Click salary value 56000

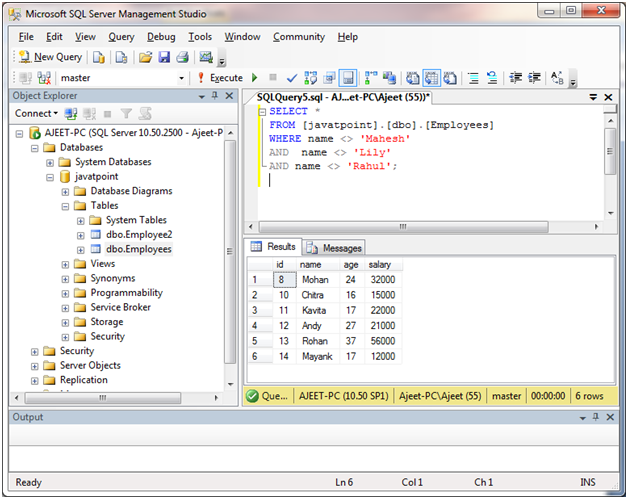pyautogui.click(x=383, y=341)
